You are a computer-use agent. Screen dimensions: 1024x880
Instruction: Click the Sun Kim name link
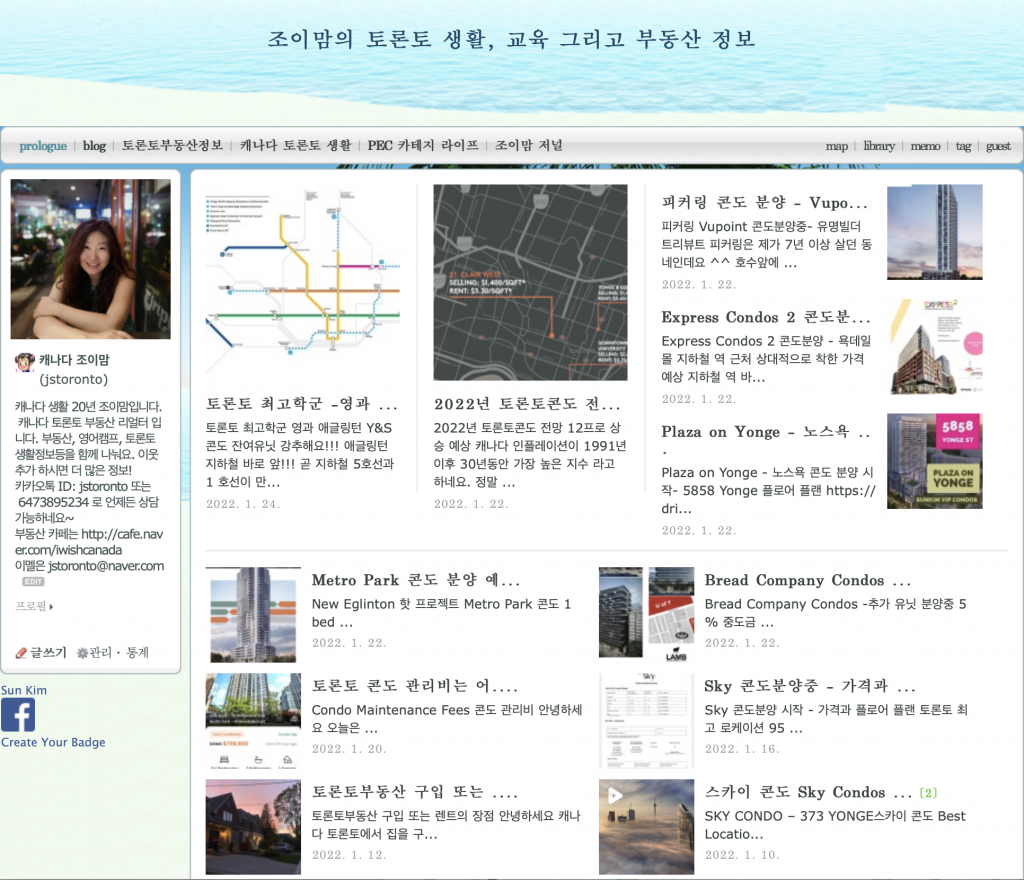pyautogui.click(x=23, y=690)
